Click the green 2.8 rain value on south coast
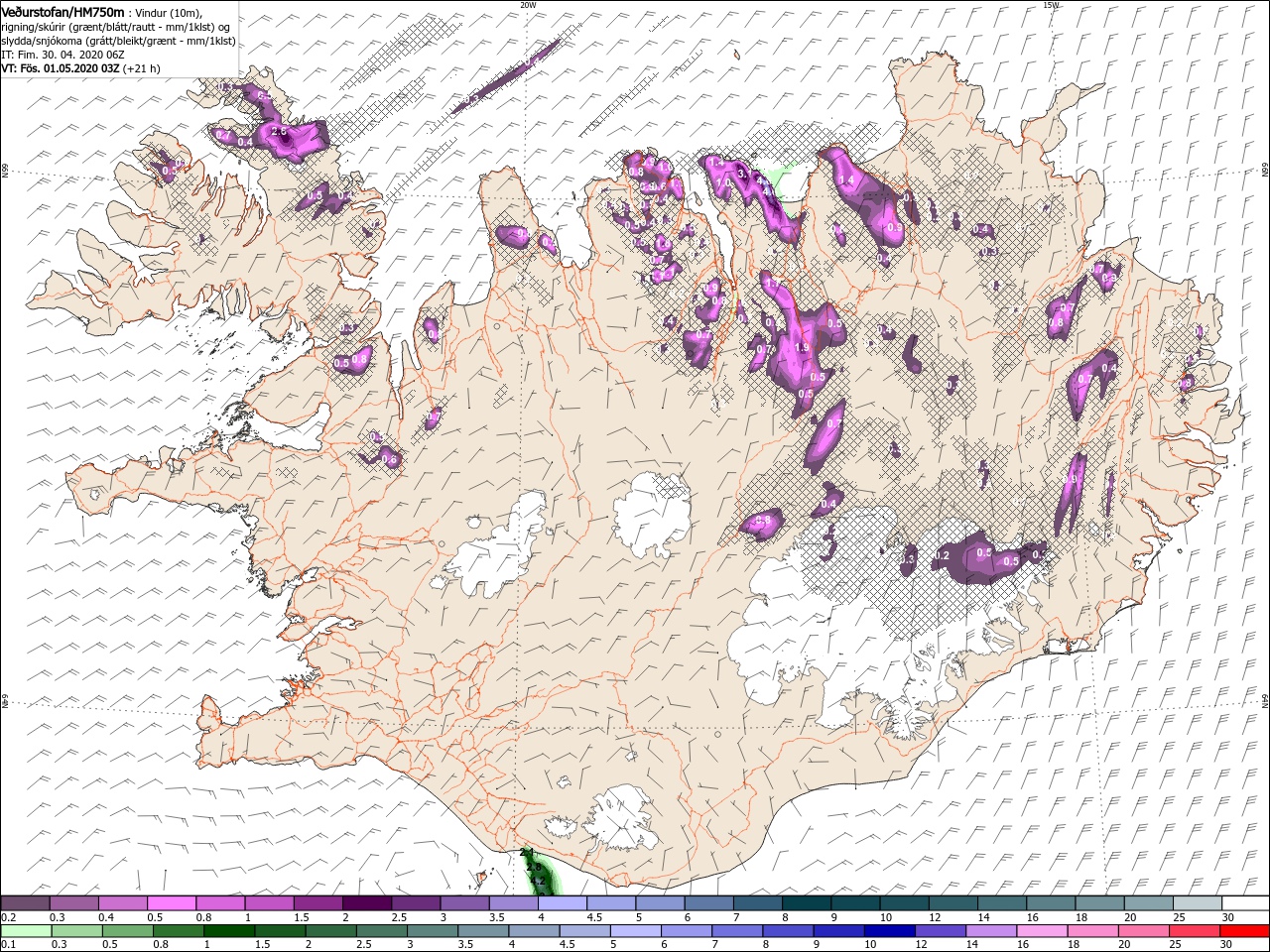The height and width of the screenshot is (952, 1270). coord(533,868)
